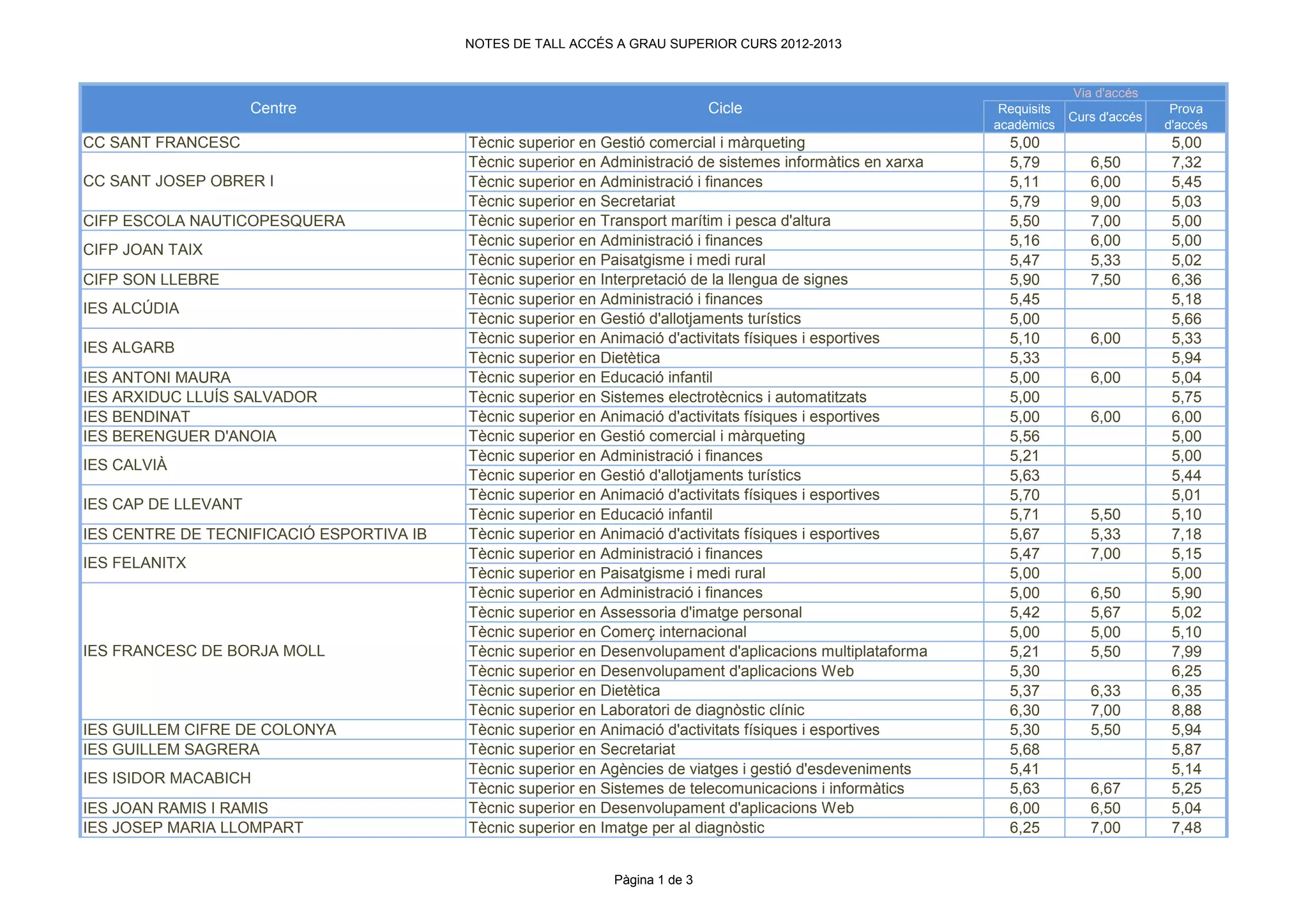This screenshot has height=924, width=1308.
Task: Click Interpretació de la llengua de signes cell
Action: click(658, 280)
